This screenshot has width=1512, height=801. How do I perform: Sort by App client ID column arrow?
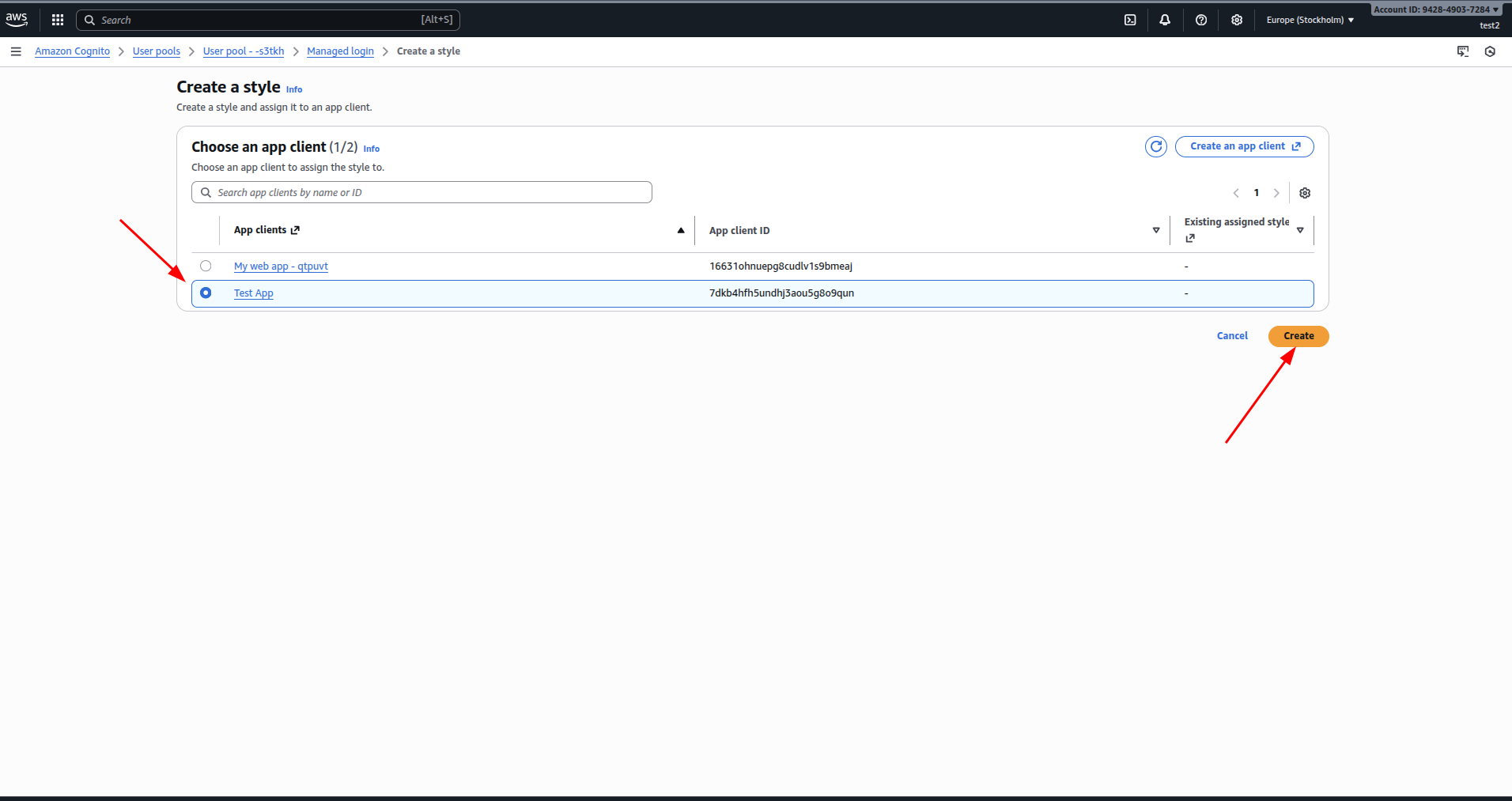tap(1156, 230)
